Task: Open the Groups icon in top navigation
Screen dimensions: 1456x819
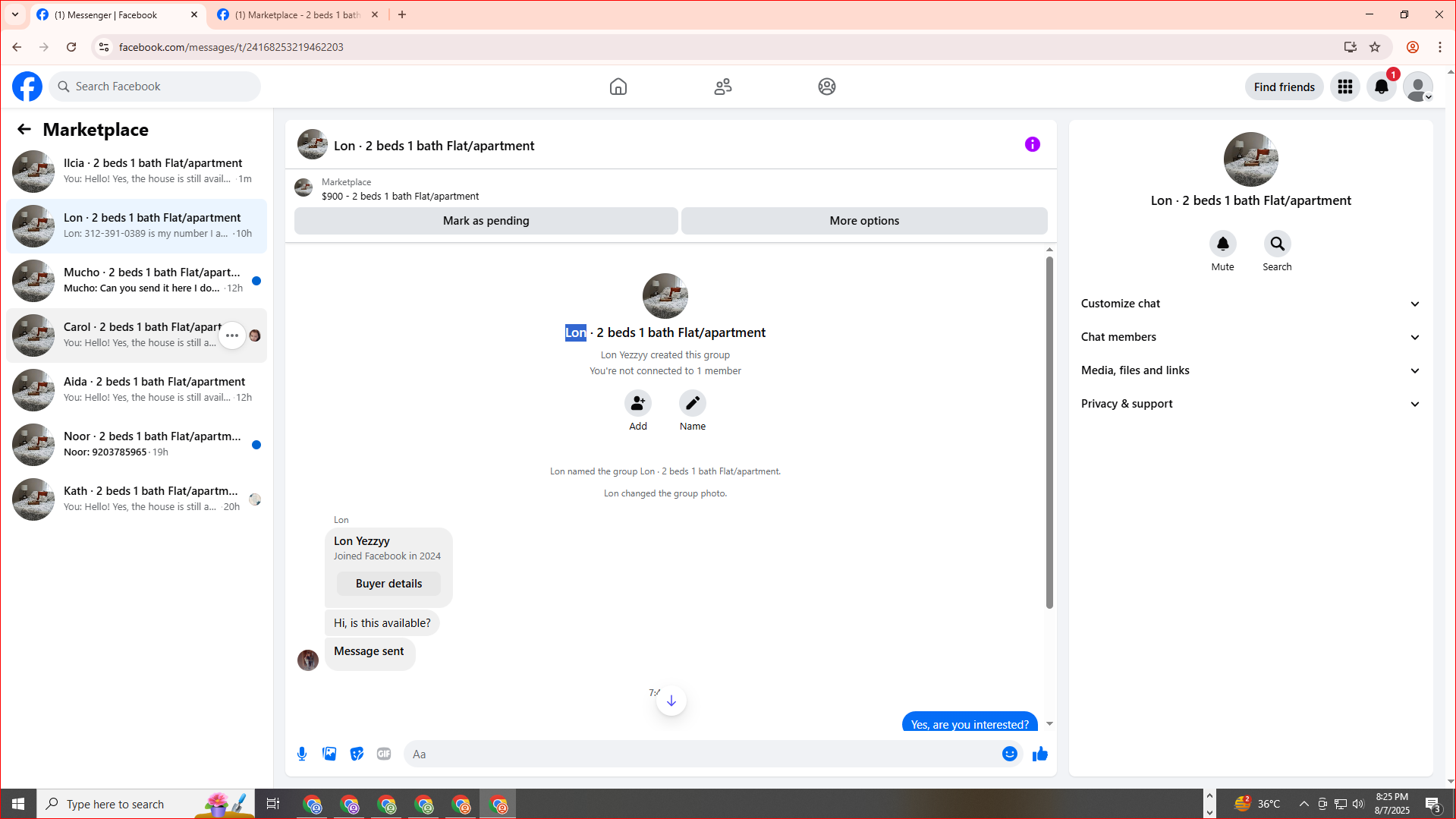Action: (827, 87)
